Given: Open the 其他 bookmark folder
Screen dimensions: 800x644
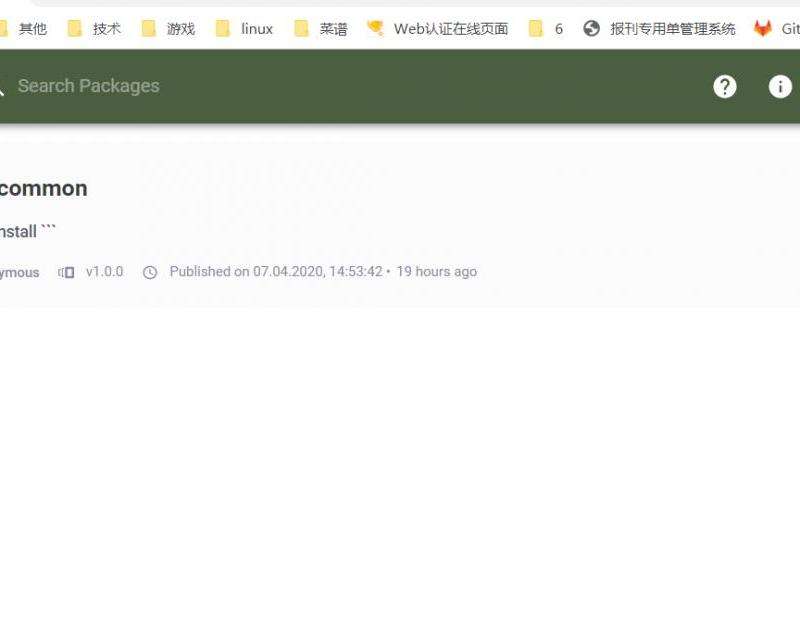Looking at the screenshot, I should [x=23, y=29].
